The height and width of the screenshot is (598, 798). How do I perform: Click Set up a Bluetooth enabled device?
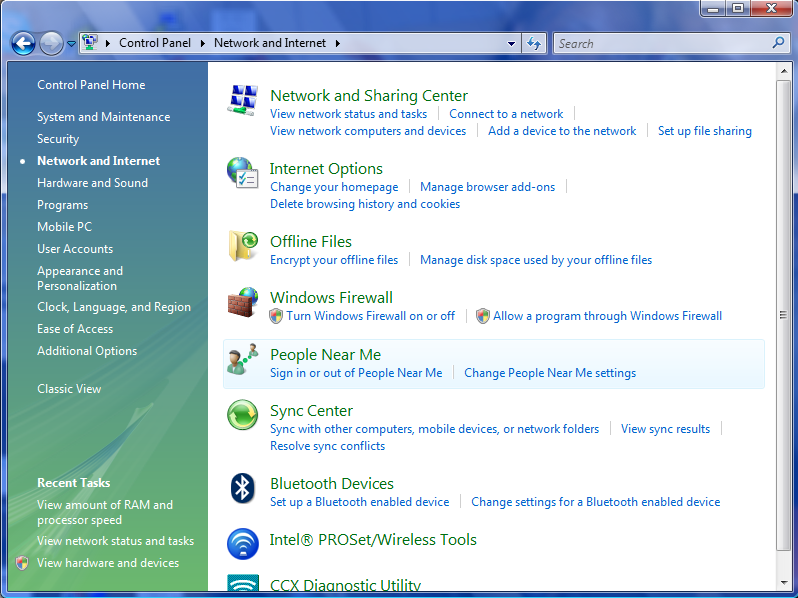click(359, 502)
